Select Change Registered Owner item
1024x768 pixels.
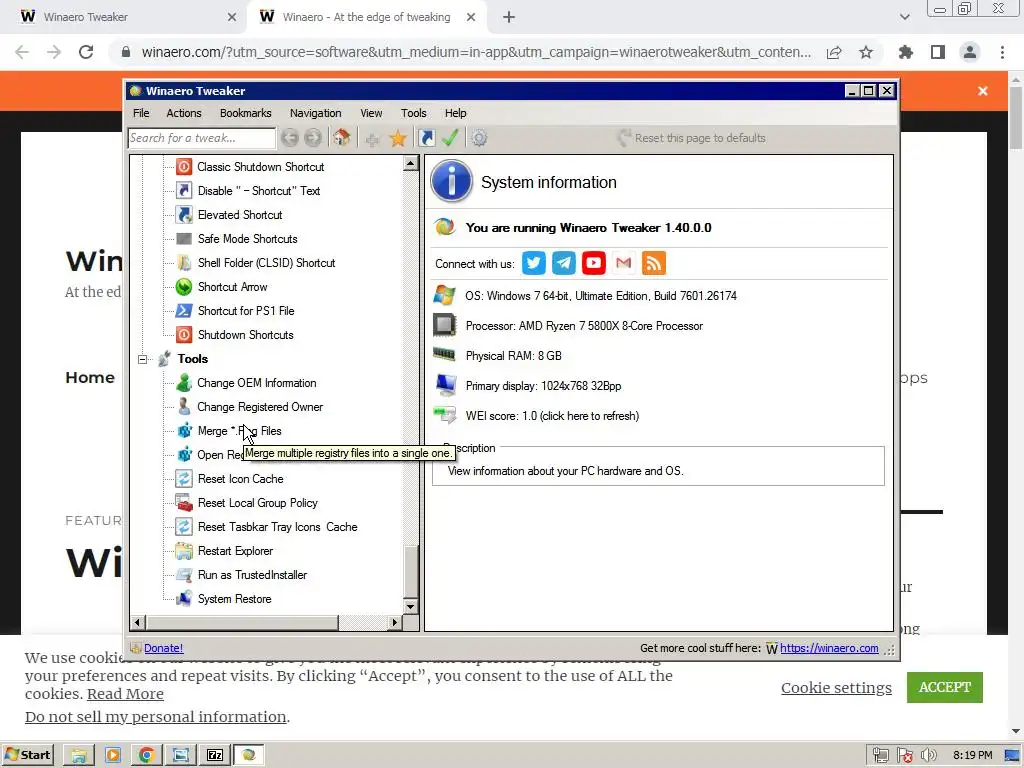[x=260, y=407]
